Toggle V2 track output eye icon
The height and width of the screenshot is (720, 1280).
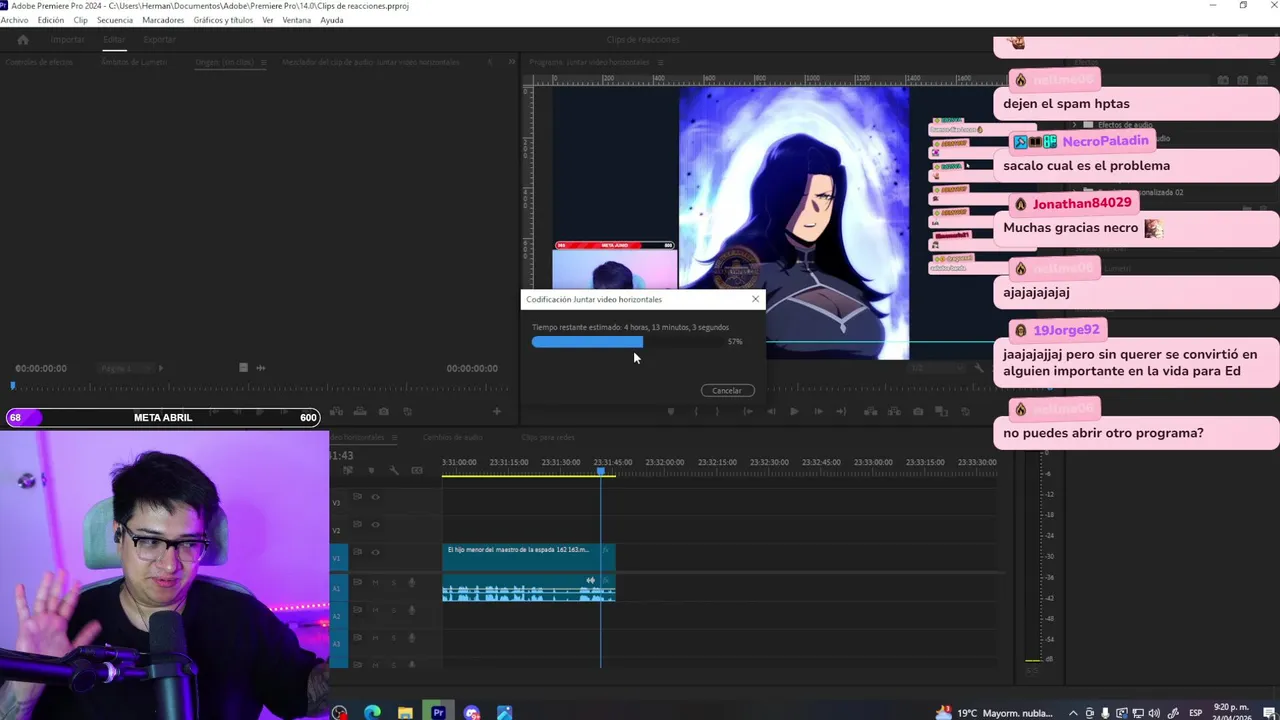click(x=376, y=524)
